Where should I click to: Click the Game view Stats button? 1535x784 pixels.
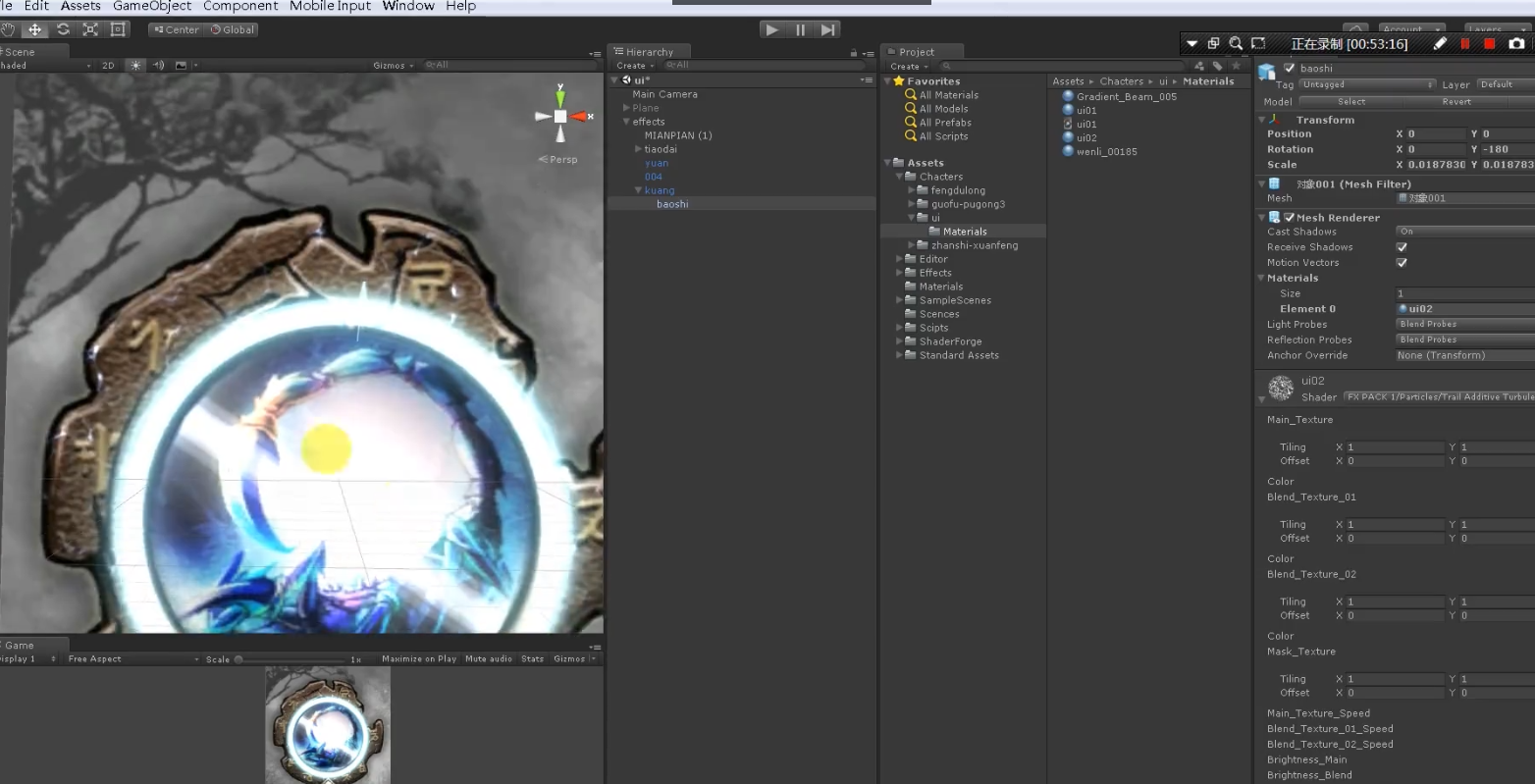tap(533, 659)
